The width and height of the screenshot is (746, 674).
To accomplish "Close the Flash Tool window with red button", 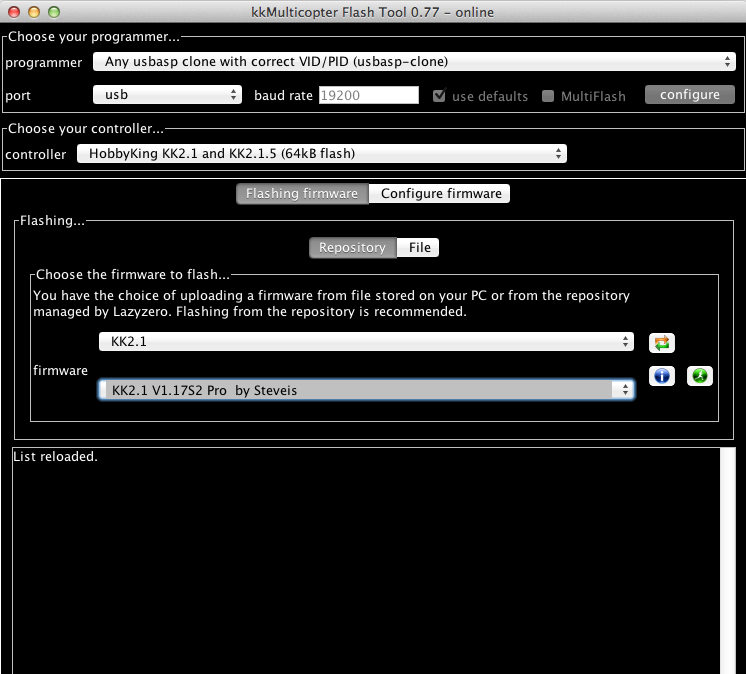I will click(x=14, y=12).
